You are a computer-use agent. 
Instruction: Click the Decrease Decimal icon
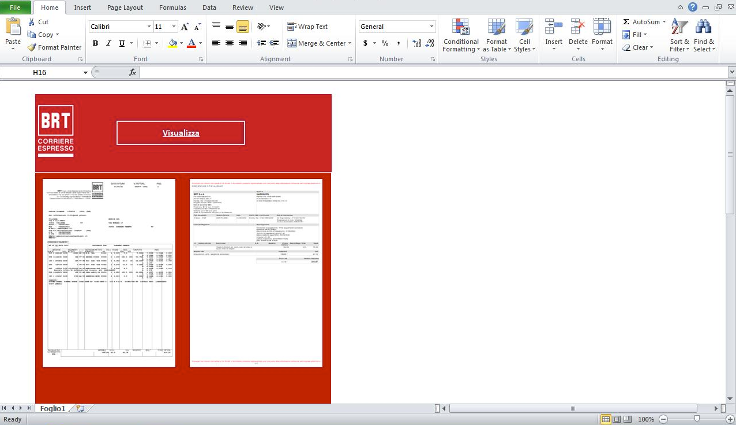click(x=430, y=43)
